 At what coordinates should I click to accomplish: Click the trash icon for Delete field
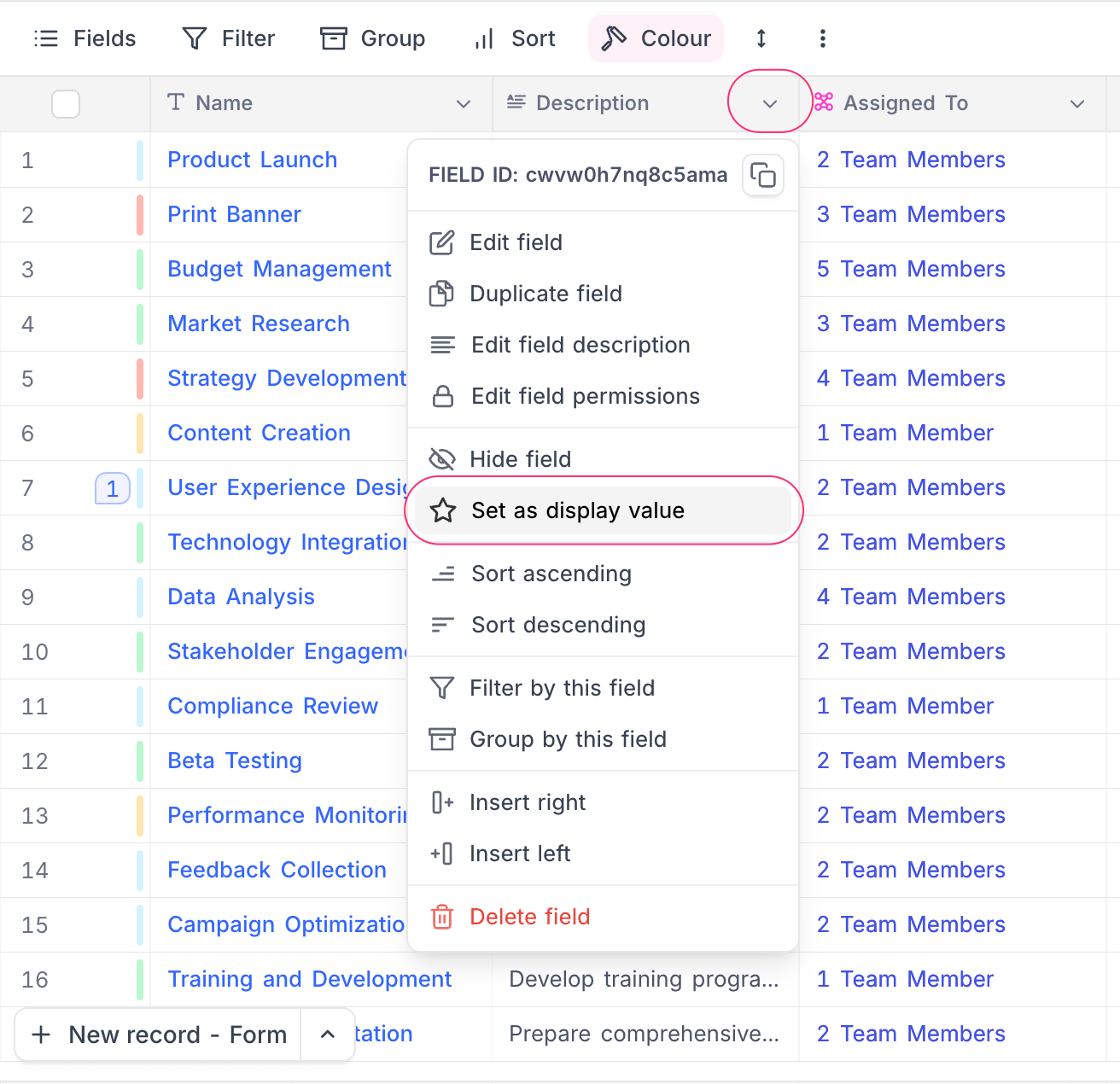(x=442, y=917)
